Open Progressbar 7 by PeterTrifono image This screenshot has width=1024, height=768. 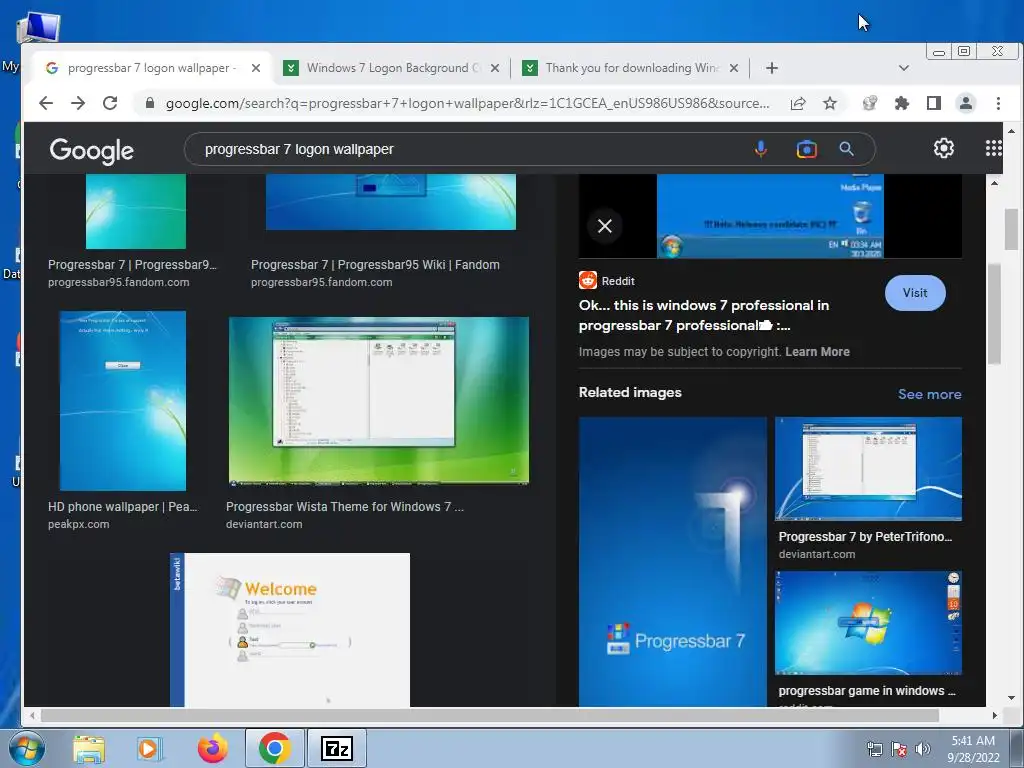point(868,468)
